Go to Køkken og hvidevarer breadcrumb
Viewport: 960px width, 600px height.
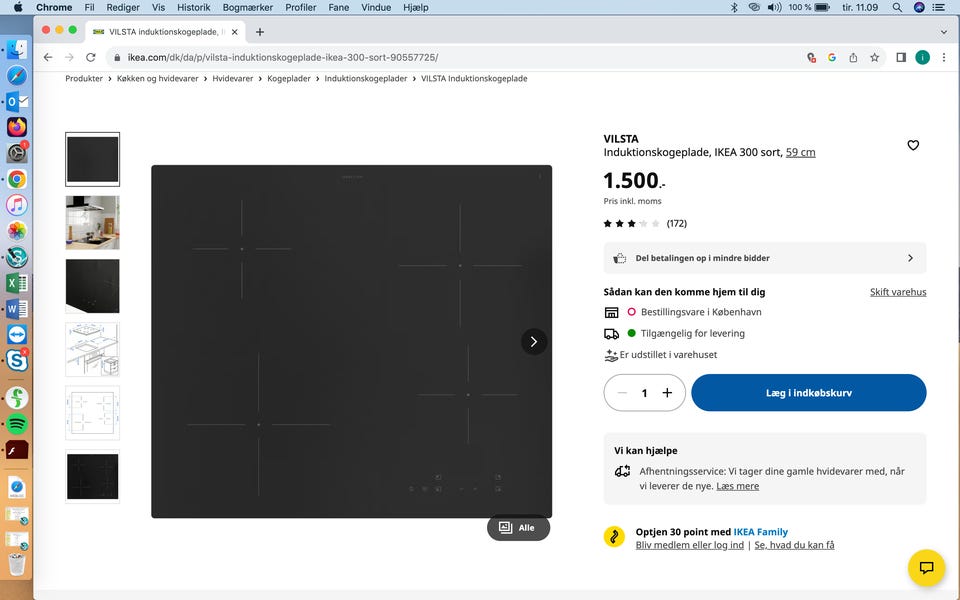(157, 78)
